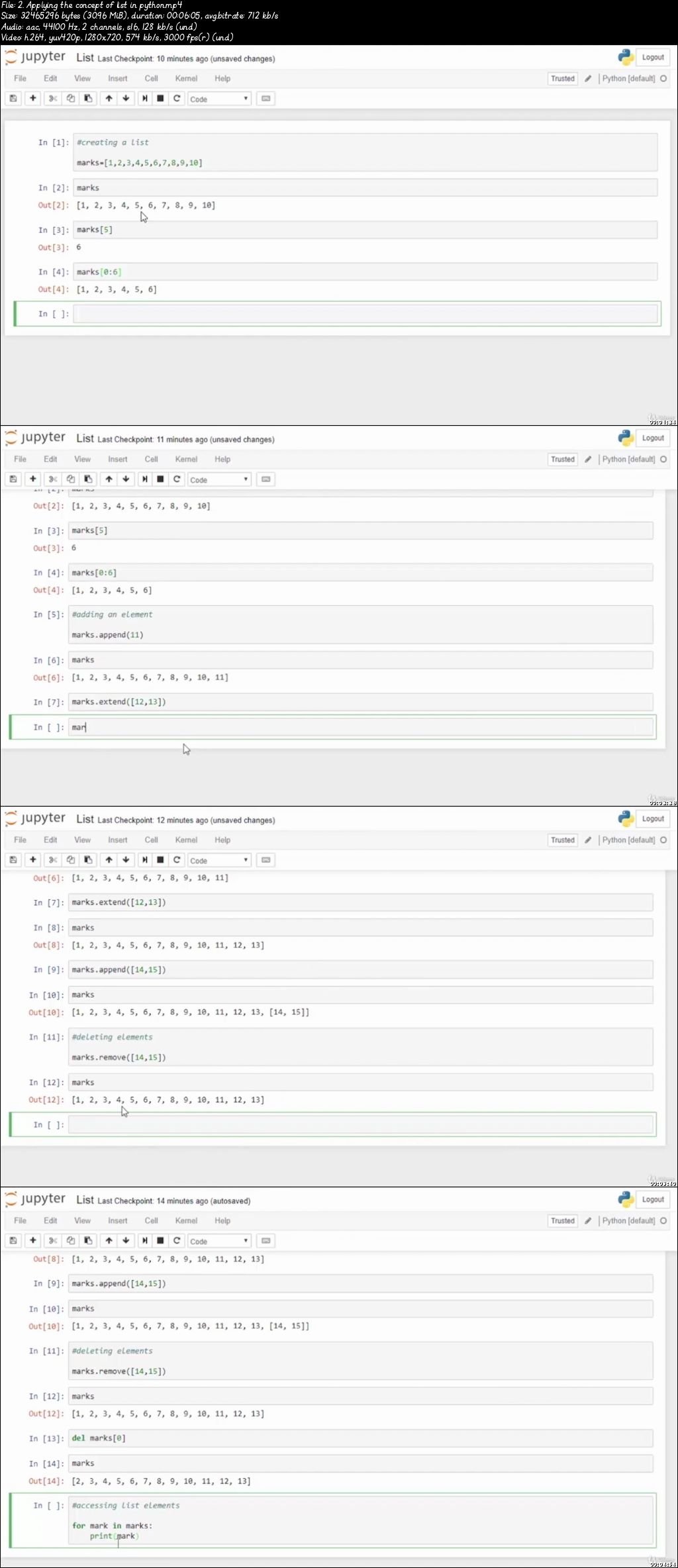
Task: Run cell icon in the 10-minutes-ago notebook
Action: coord(144,99)
